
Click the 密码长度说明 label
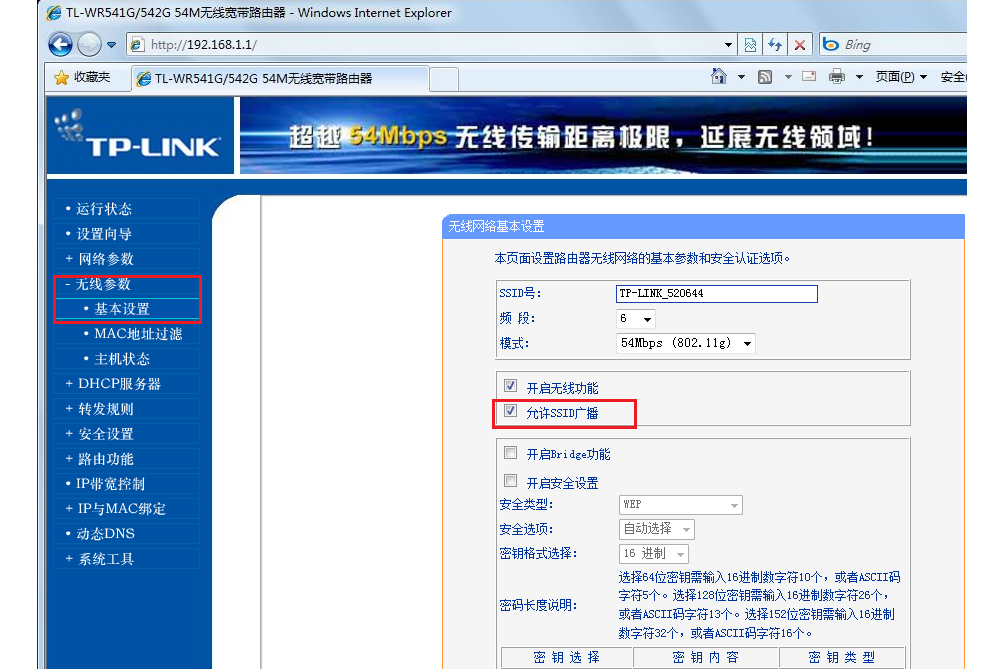click(538, 605)
